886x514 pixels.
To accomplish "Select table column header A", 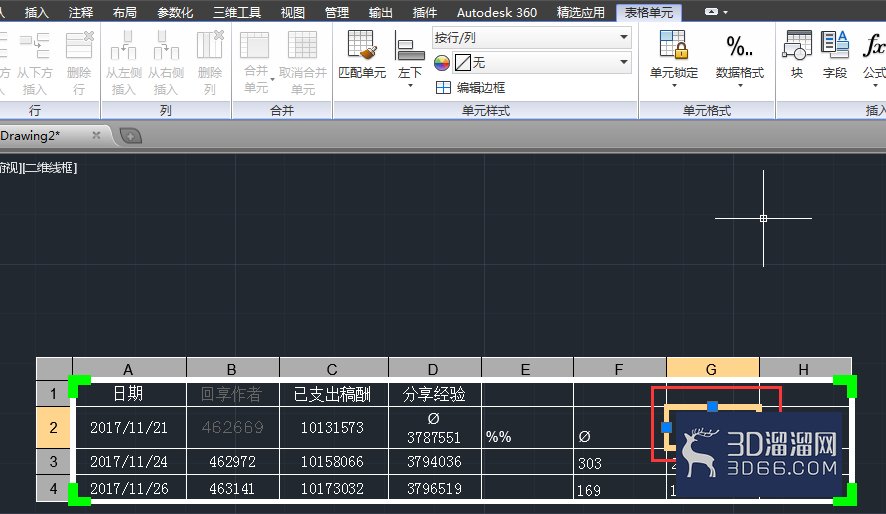I will (x=129, y=368).
